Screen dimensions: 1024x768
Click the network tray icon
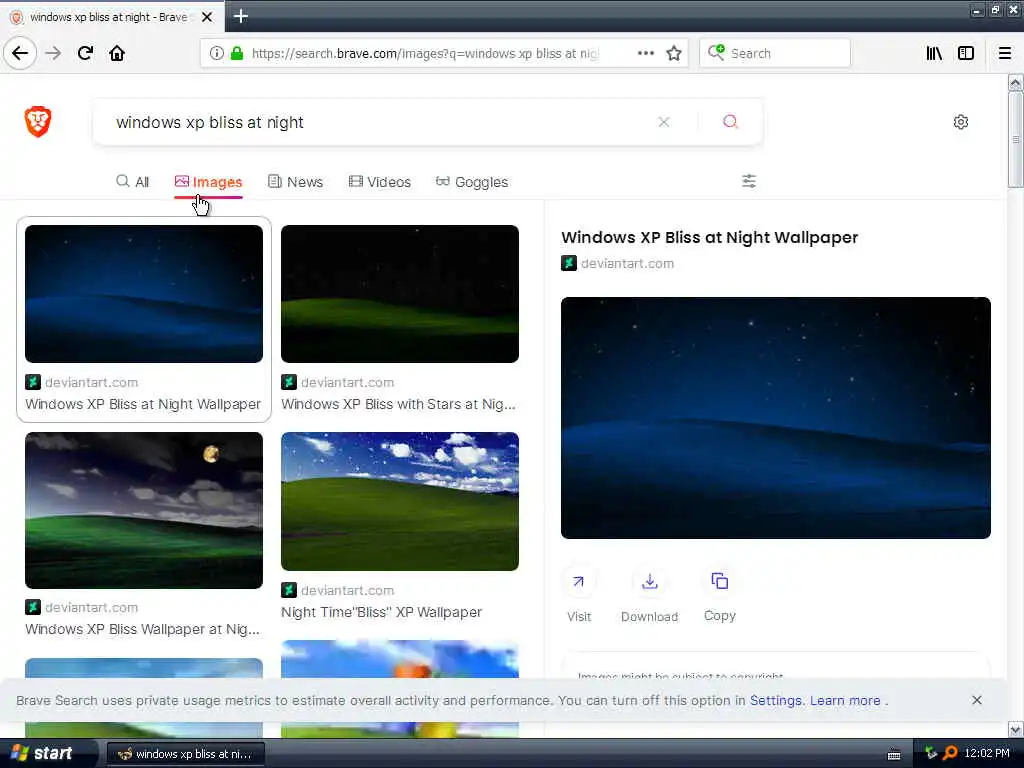coord(931,754)
